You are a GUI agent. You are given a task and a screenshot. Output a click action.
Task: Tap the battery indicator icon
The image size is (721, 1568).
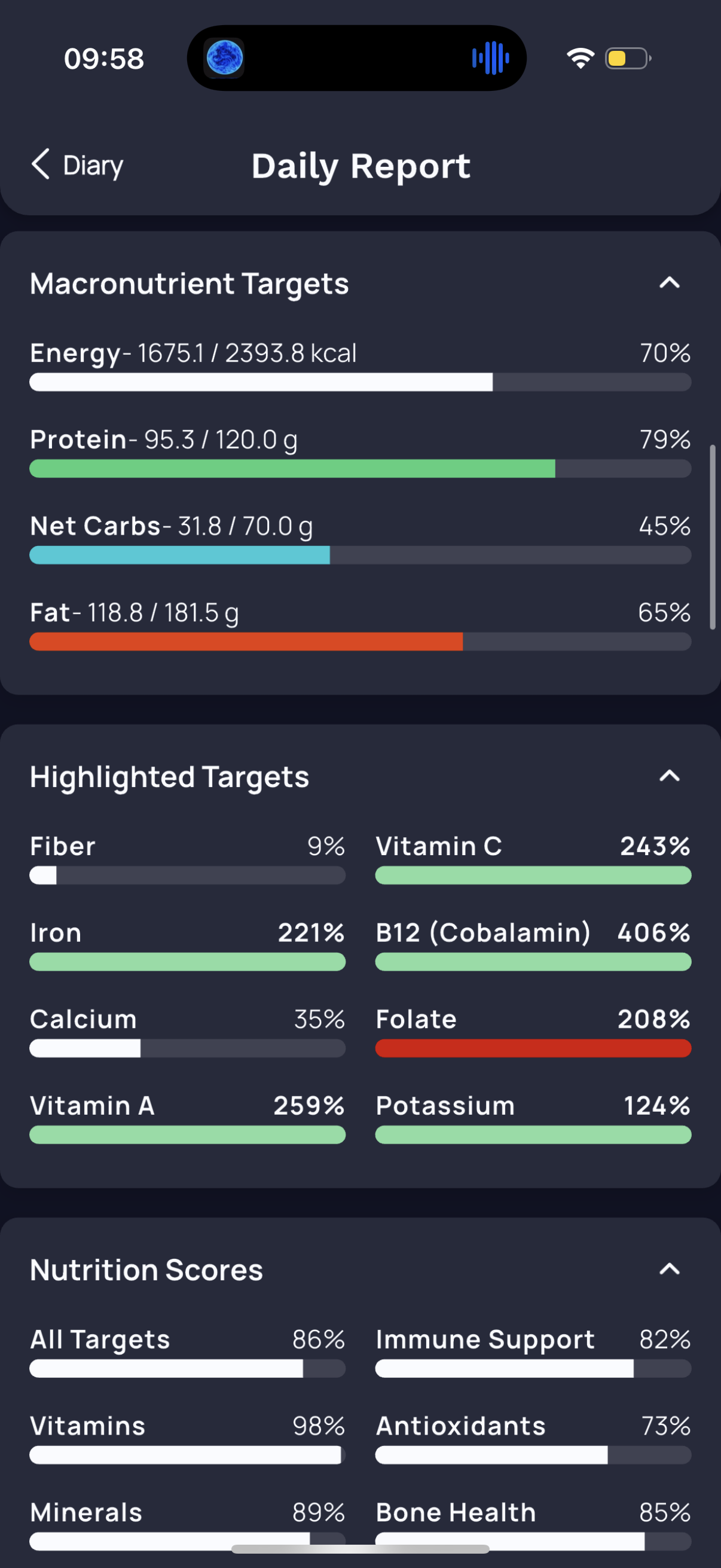[628, 59]
